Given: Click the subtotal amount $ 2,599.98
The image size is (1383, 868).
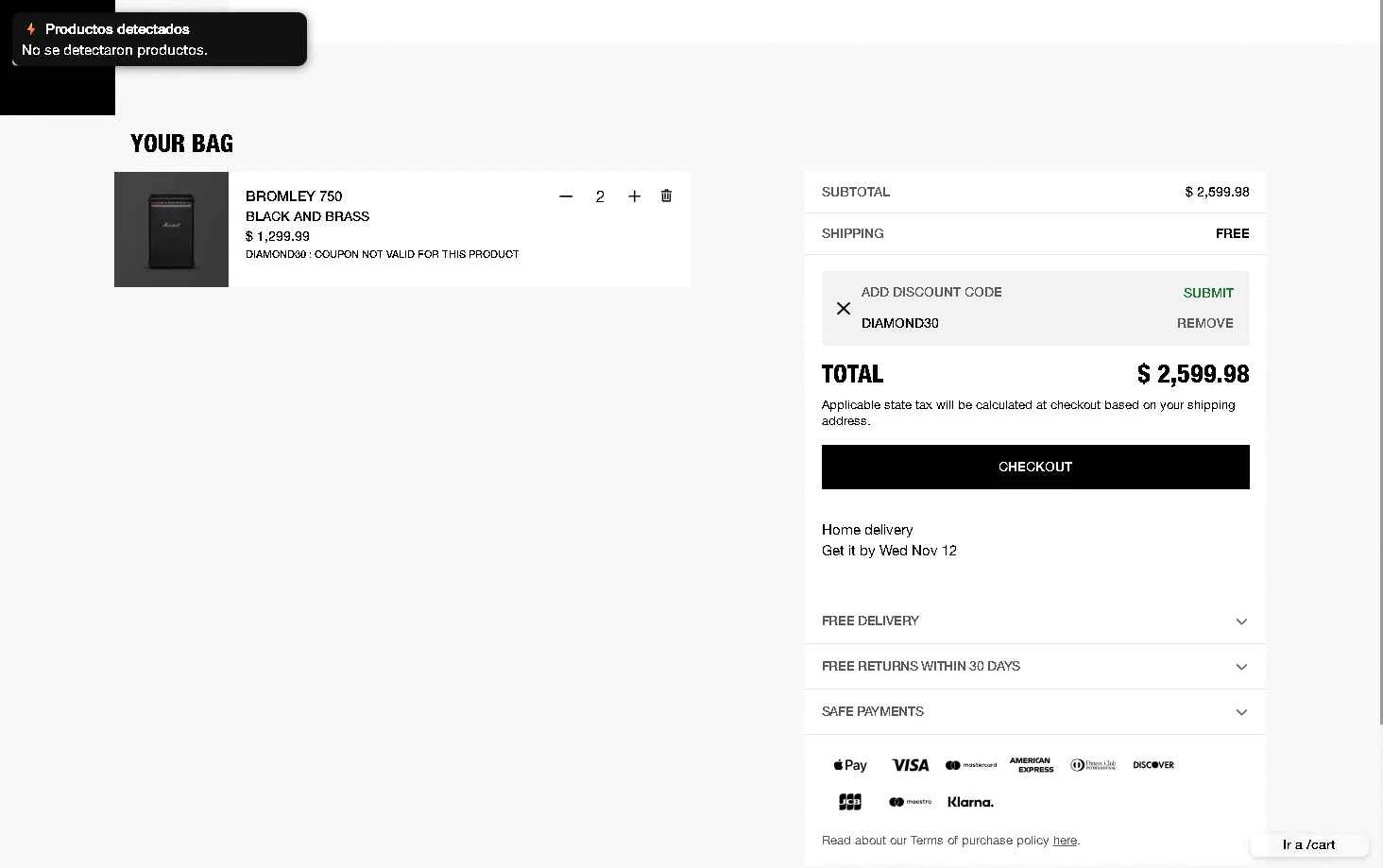Looking at the screenshot, I should click(1217, 192).
